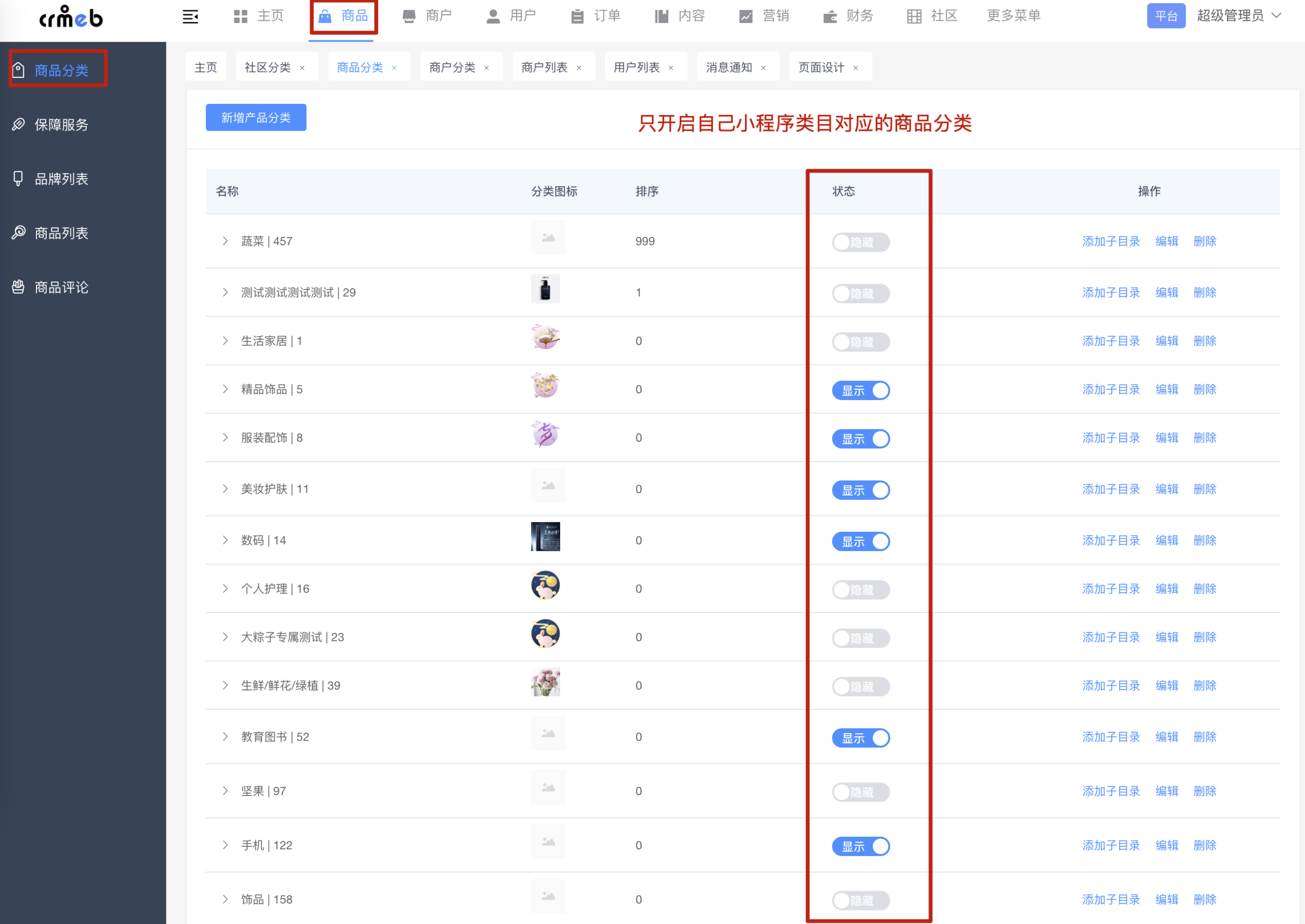
Task: Toggle status switch for 蔬菜 | 457
Action: click(860, 243)
